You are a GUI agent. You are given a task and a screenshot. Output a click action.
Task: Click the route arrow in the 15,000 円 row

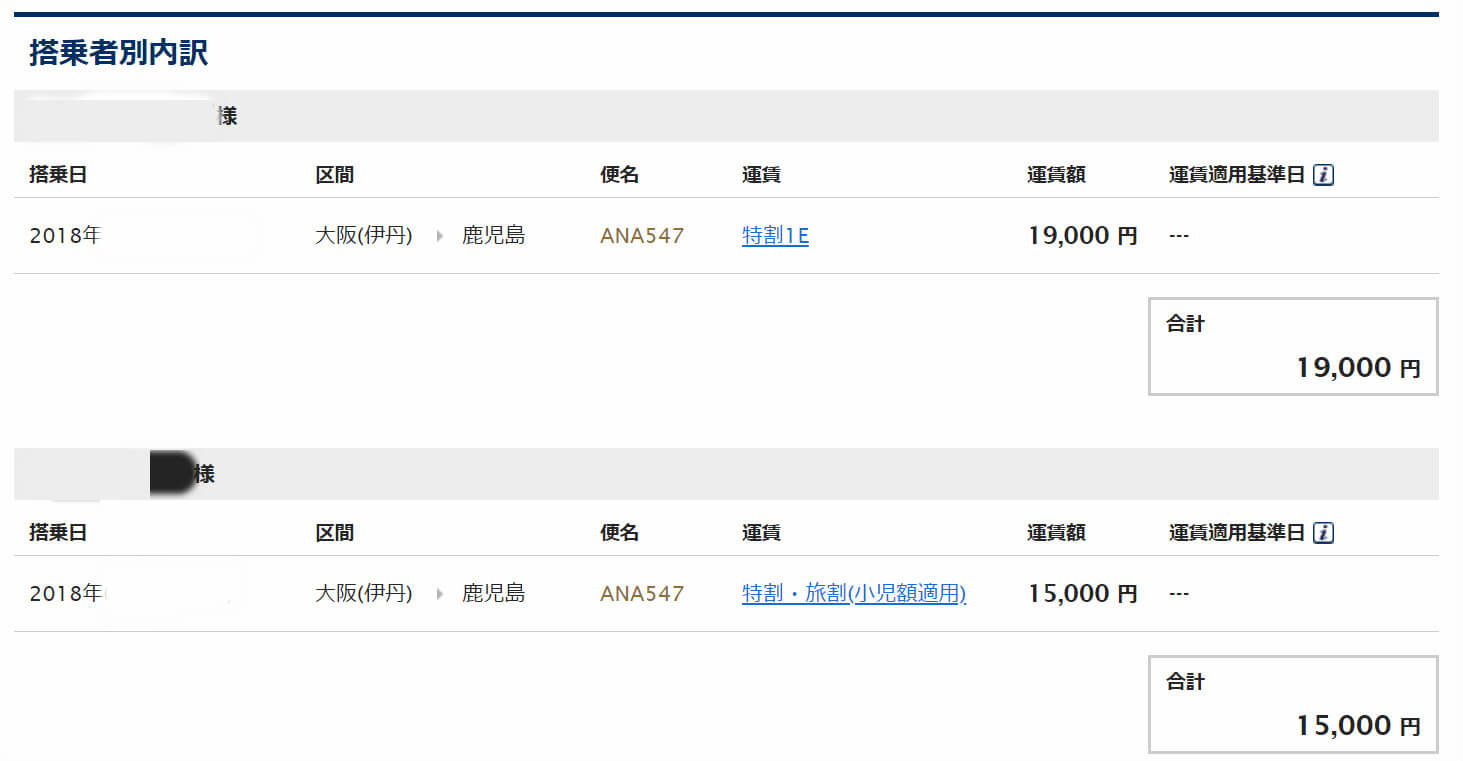pyautogui.click(x=438, y=594)
